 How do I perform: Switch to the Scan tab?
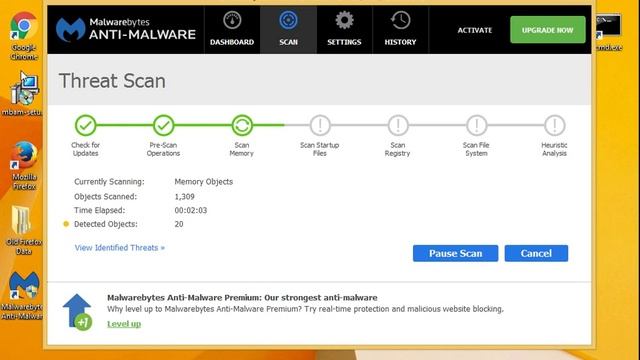(x=288, y=29)
